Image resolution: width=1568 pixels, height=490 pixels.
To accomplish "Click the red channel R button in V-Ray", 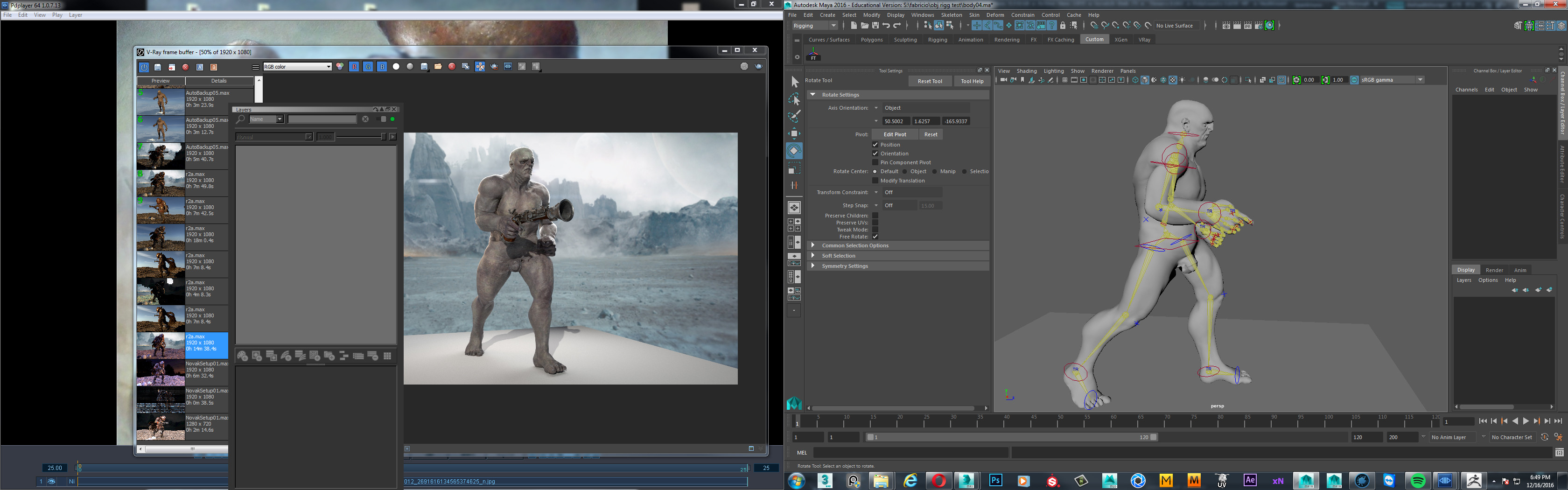I will 354,66.
